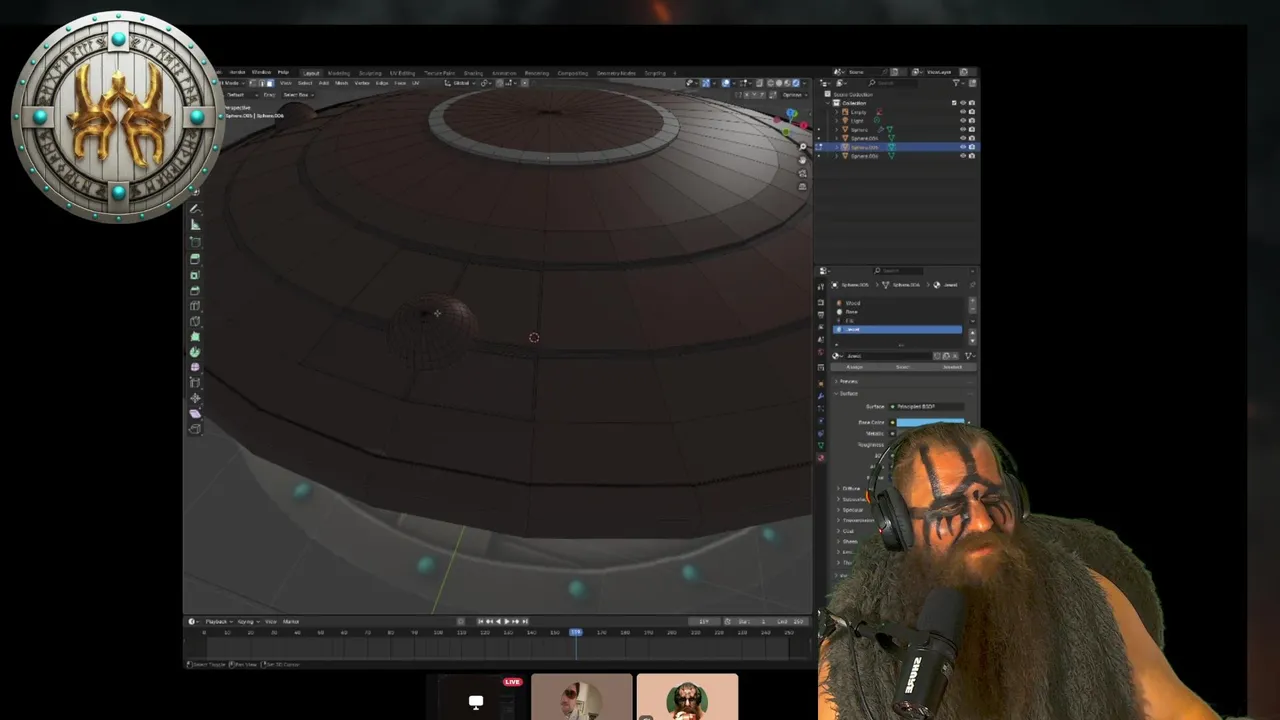Open the Mesh menu in header
This screenshot has width=1280, height=720.
(x=341, y=83)
